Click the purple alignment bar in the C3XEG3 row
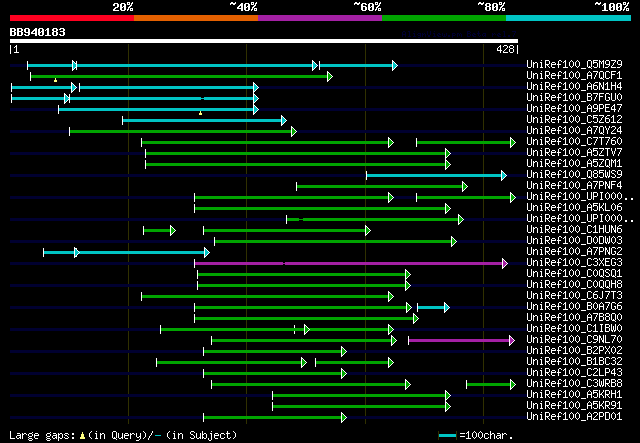The image size is (640, 443). click(351, 263)
